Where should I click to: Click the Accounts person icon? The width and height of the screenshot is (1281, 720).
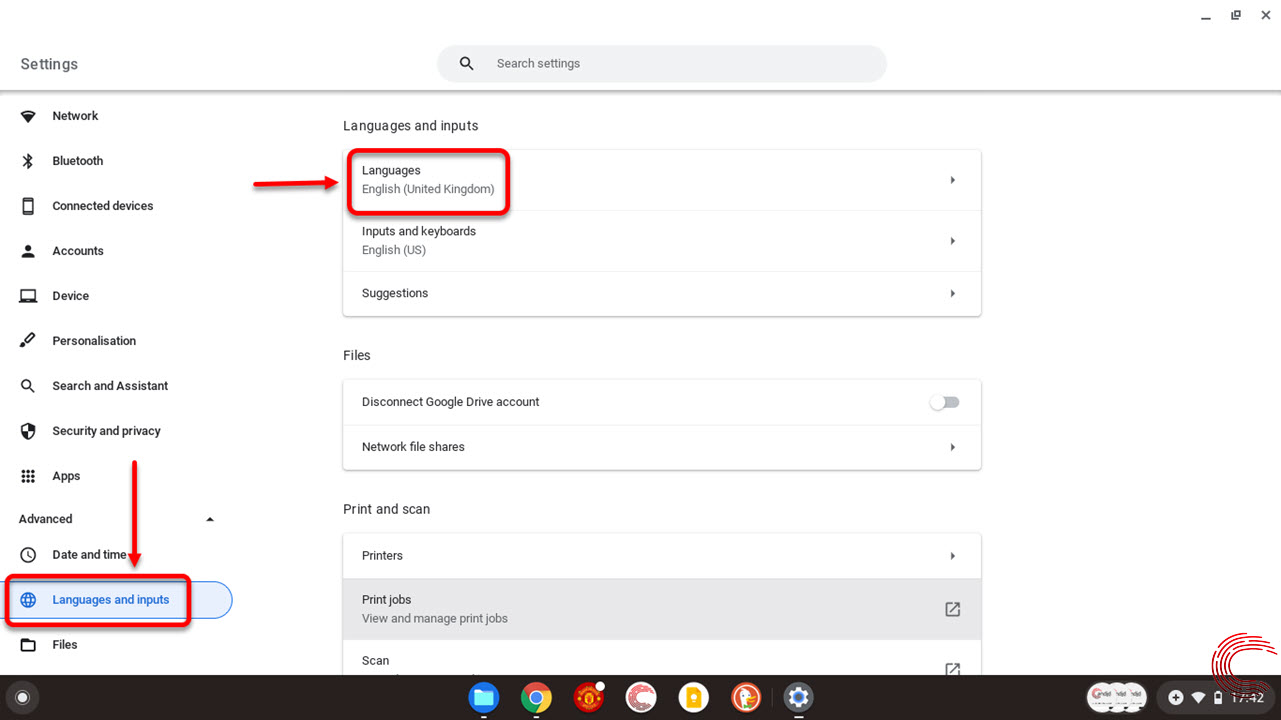click(28, 250)
